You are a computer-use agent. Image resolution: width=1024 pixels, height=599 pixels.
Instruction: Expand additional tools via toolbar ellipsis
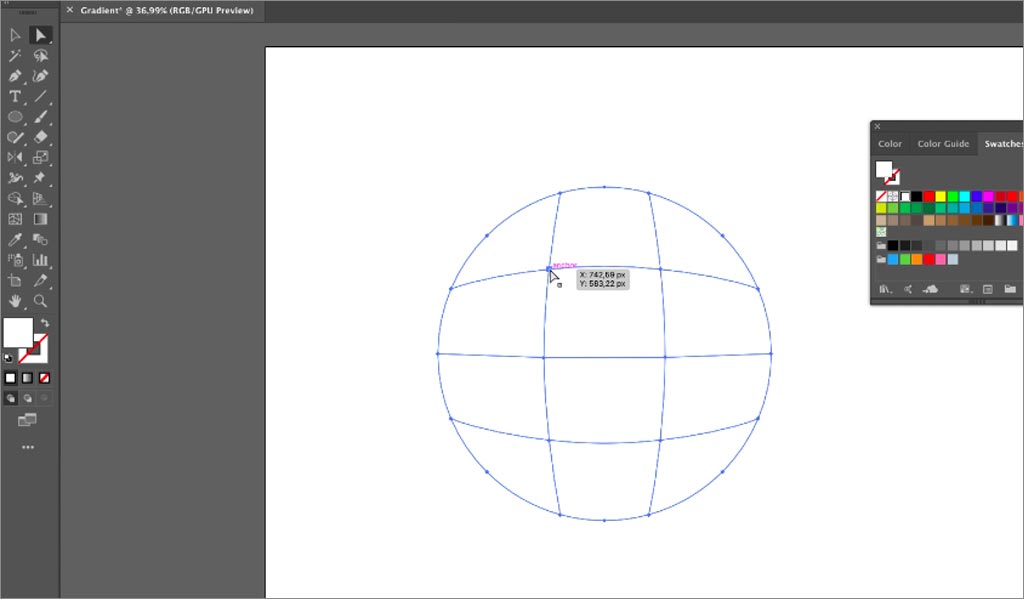[x=28, y=447]
